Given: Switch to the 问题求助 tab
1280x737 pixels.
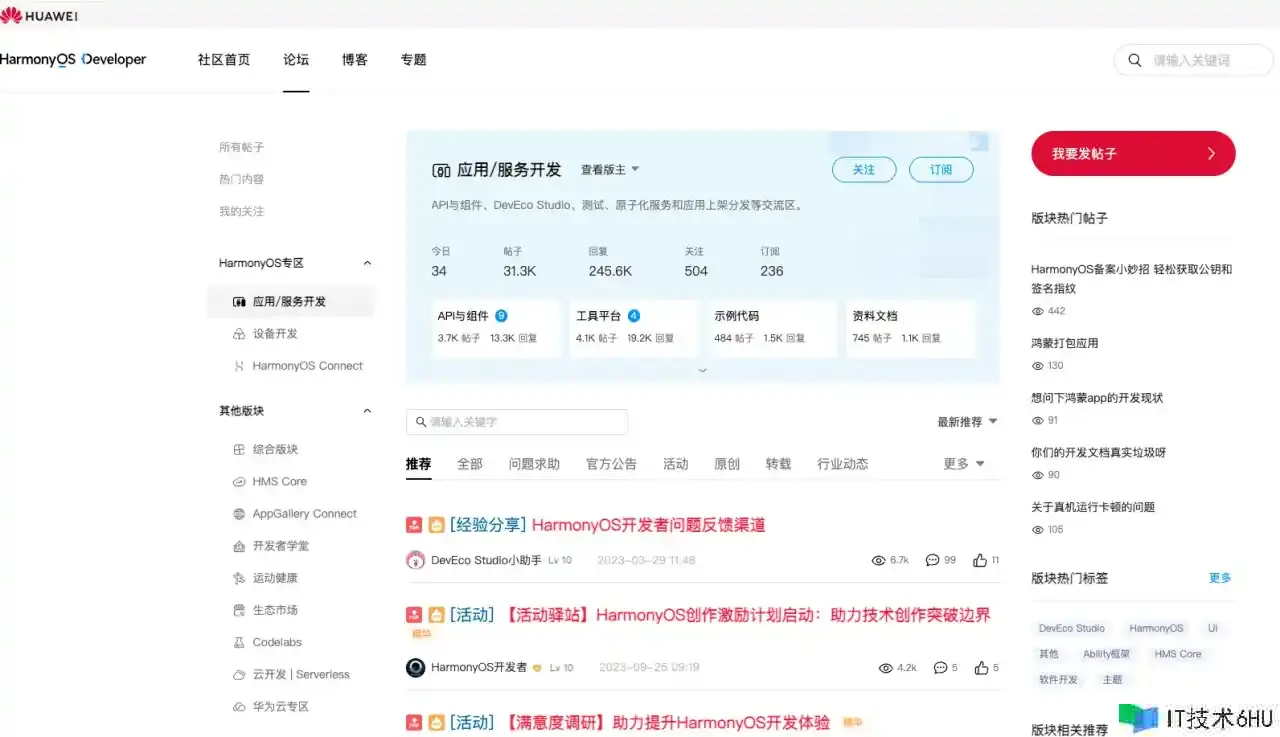Looking at the screenshot, I should pos(534,464).
